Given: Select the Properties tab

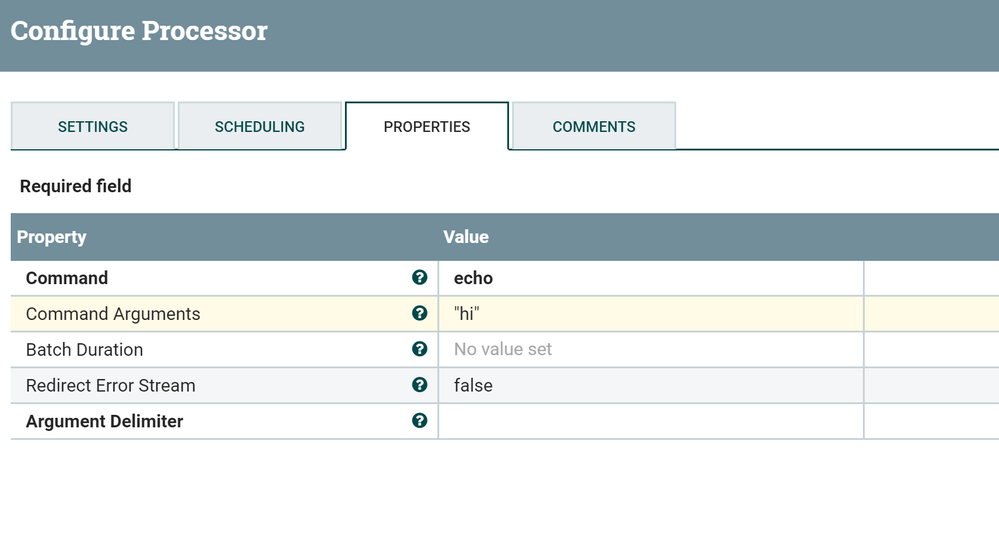Looking at the screenshot, I should click(427, 127).
